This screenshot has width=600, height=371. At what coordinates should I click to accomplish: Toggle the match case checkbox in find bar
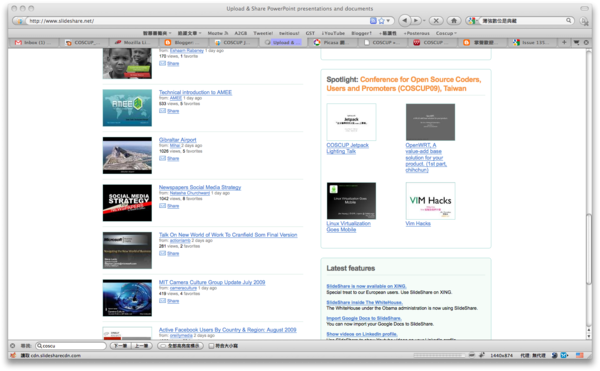click(211, 346)
